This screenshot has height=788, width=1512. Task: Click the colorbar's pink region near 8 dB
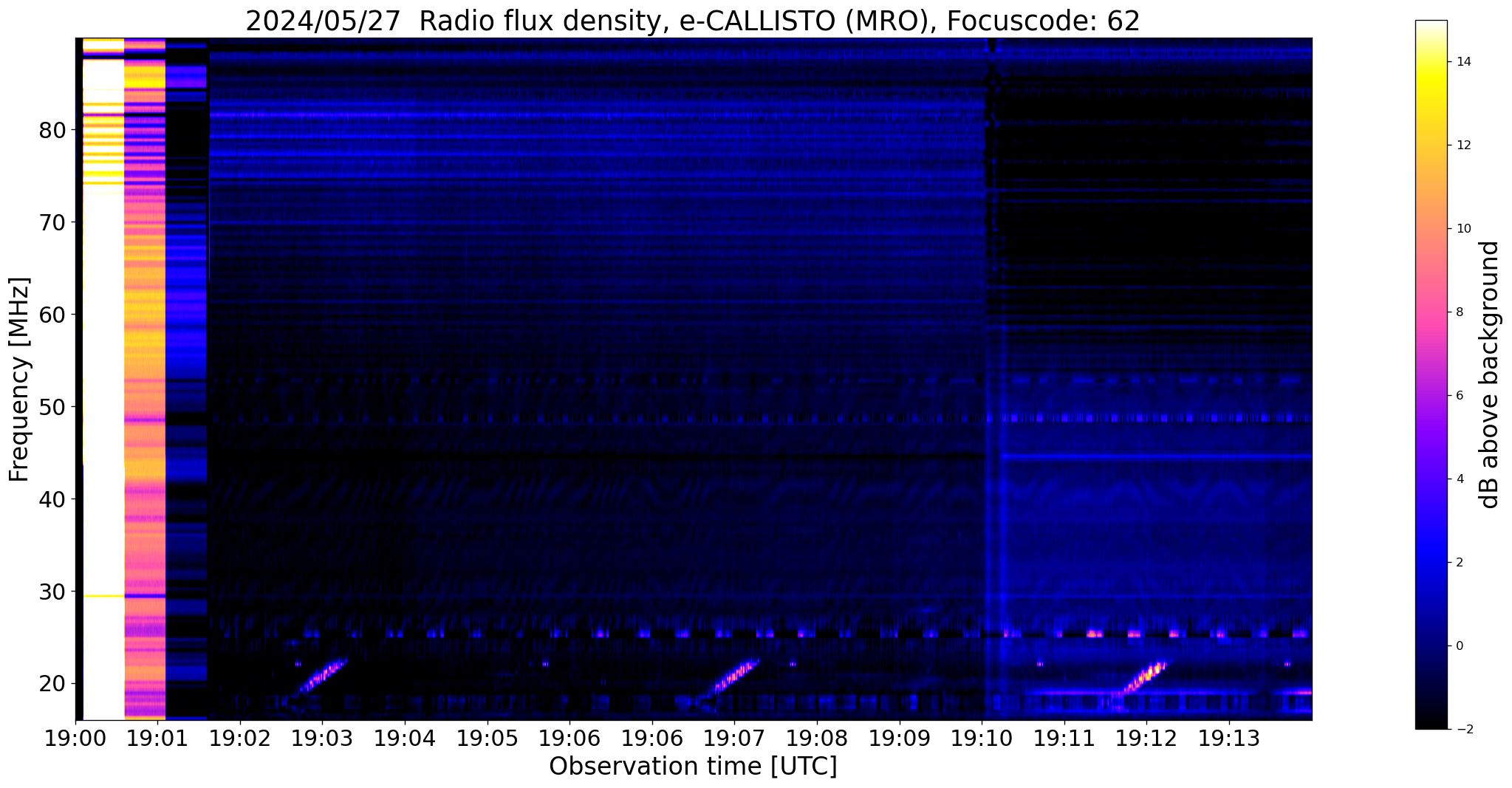point(1431,312)
